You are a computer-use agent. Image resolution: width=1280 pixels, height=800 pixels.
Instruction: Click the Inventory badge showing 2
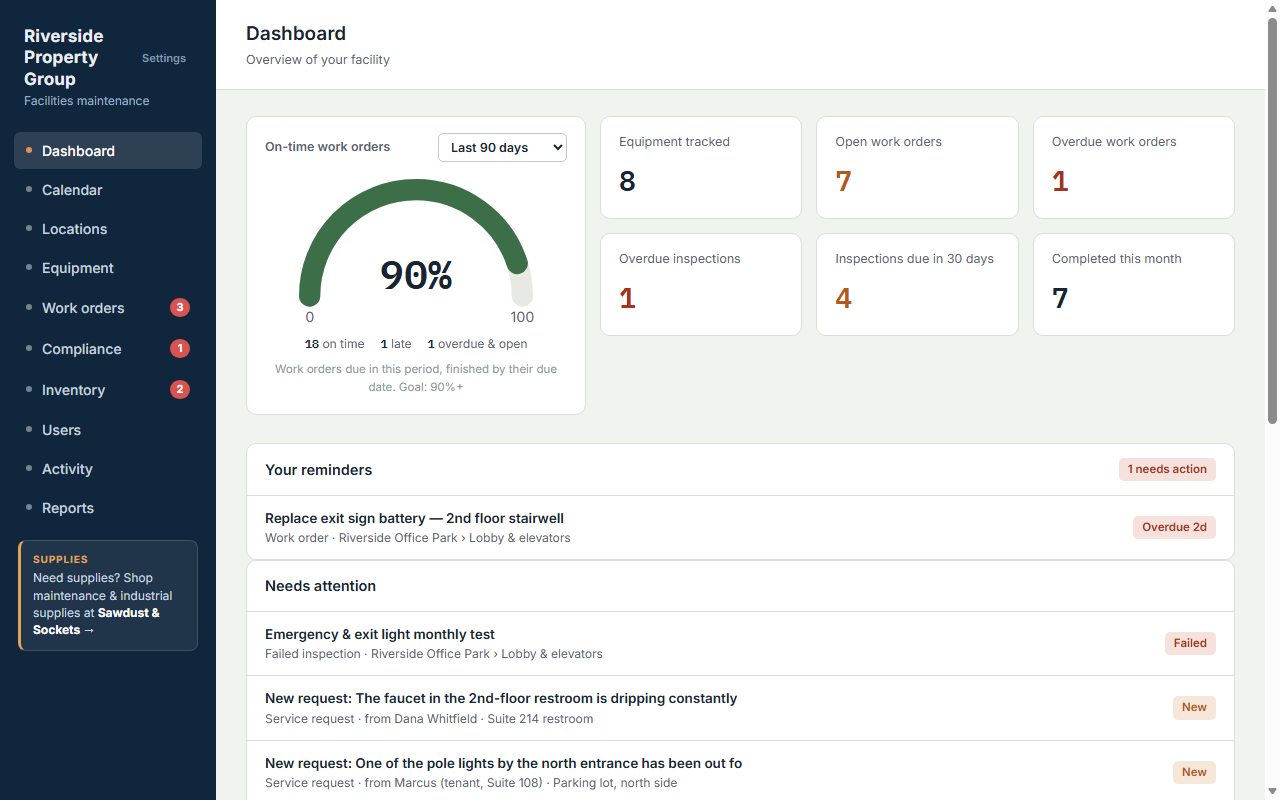pos(180,390)
